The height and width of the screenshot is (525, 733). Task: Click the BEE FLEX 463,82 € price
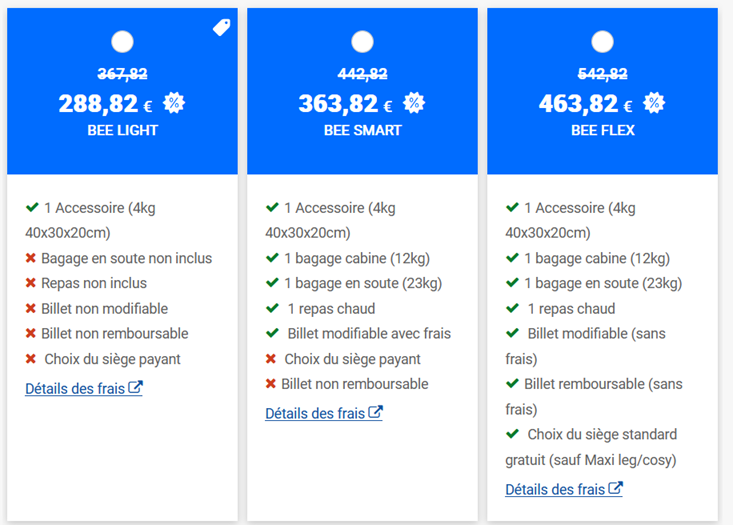(x=585, y=104)
